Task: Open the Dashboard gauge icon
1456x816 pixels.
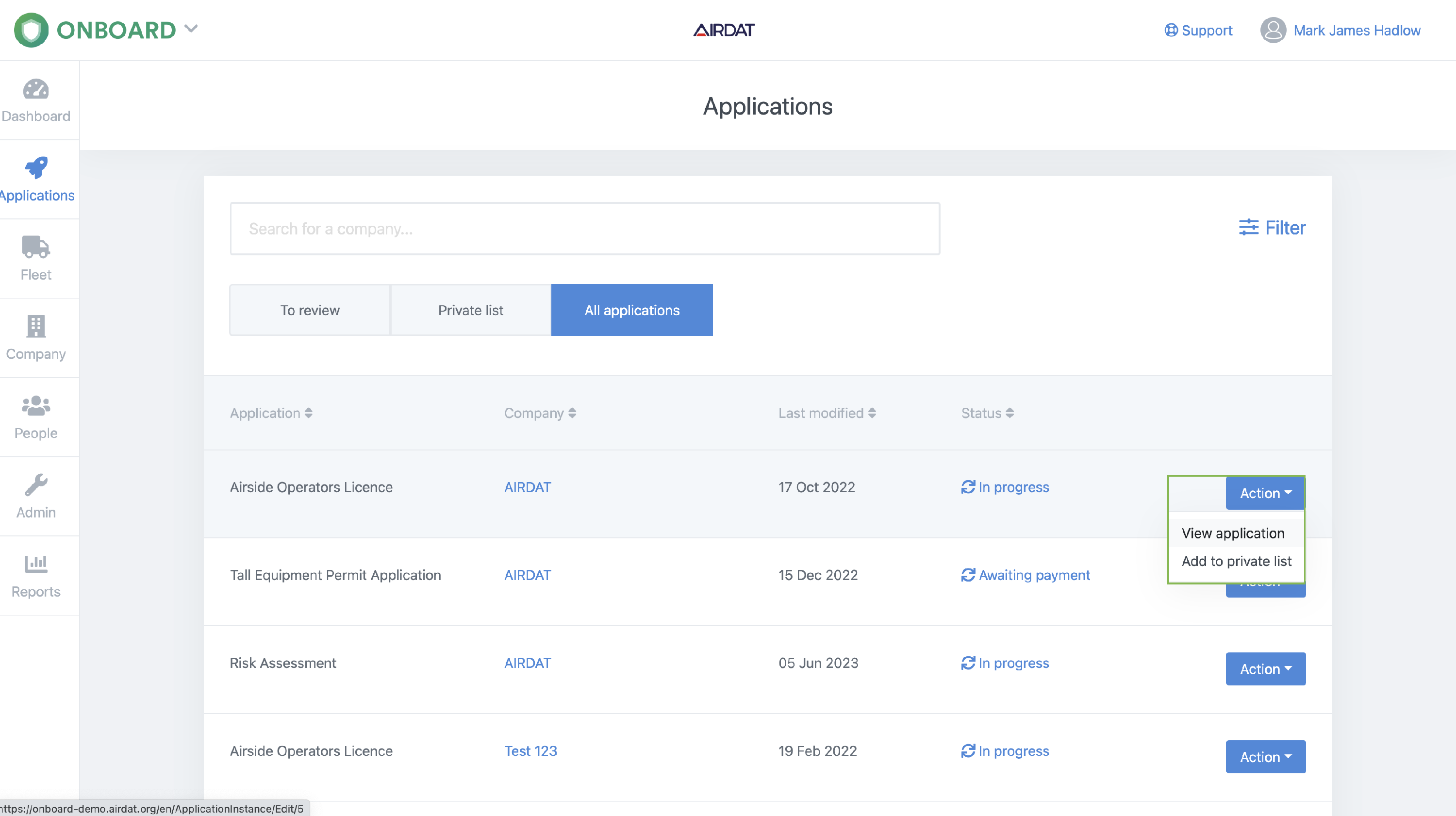Action: pos(35,89)
